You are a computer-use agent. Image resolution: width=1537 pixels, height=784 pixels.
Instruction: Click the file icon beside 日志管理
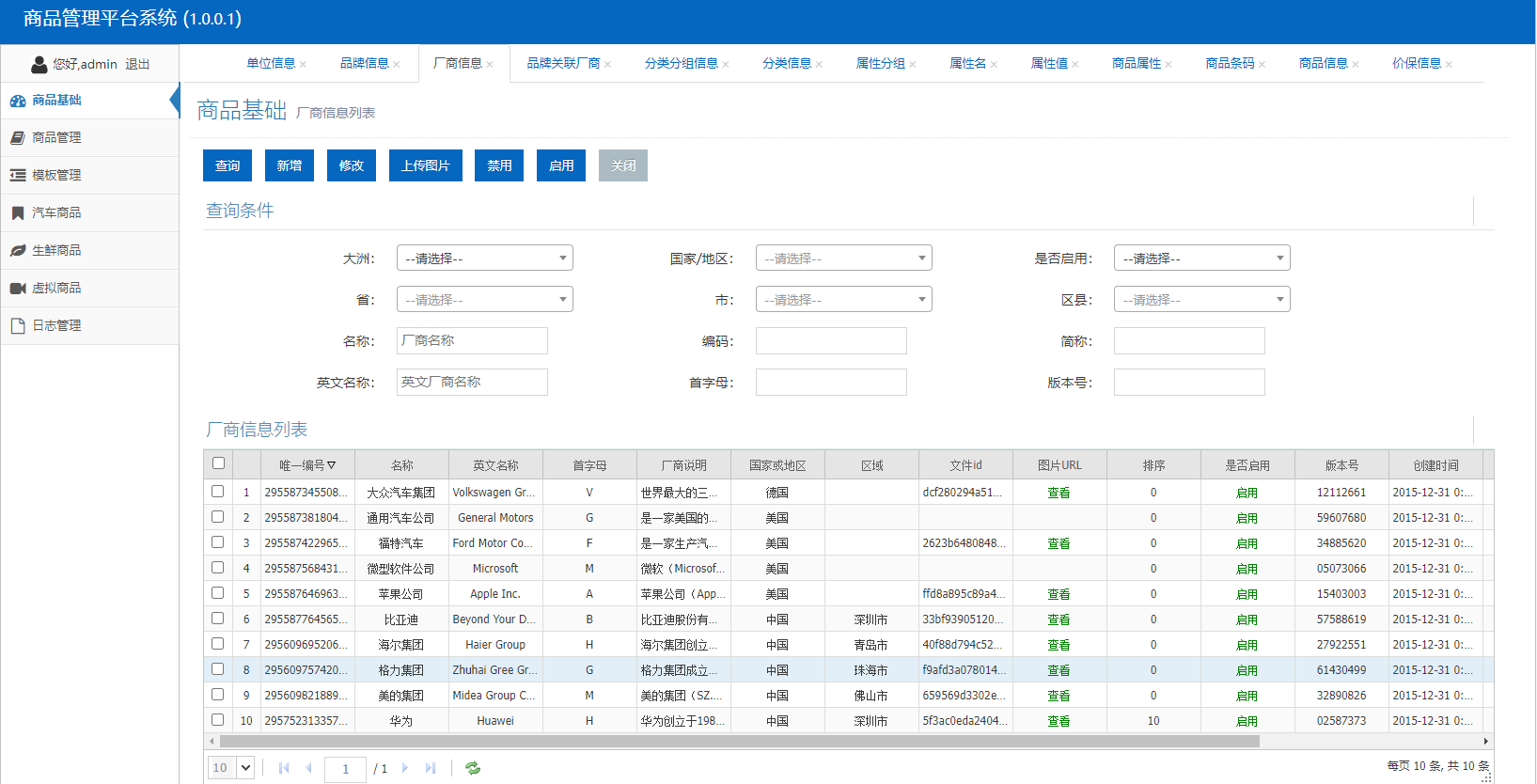(x=18, y=326)
